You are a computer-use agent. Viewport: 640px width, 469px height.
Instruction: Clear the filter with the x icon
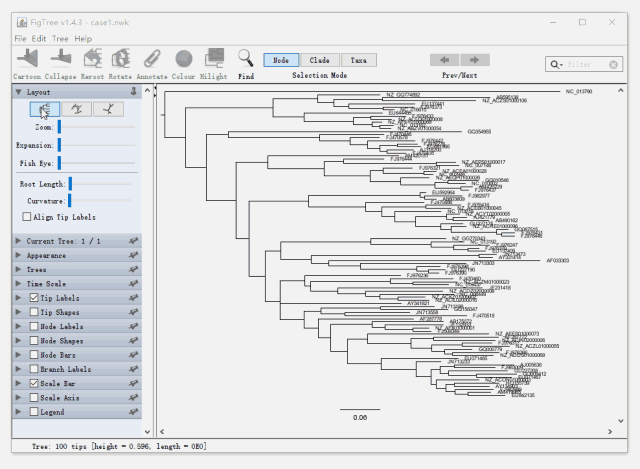point(613,64)
